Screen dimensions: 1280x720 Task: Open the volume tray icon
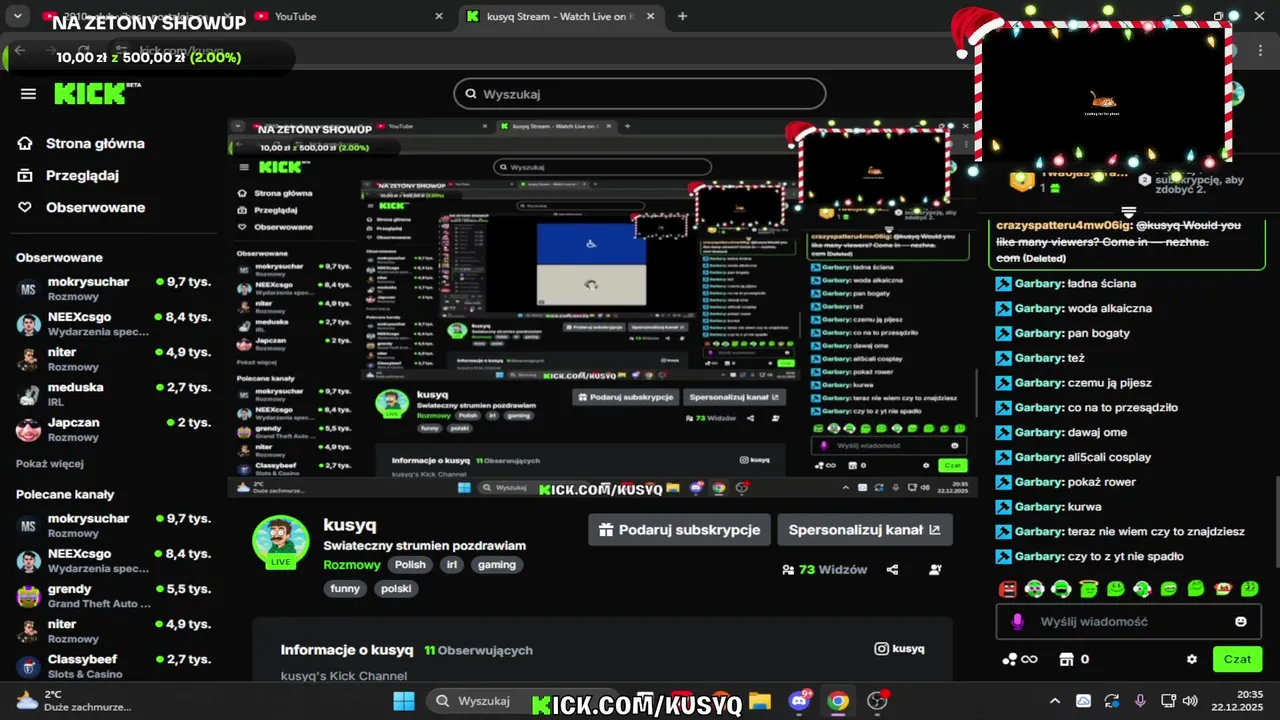[1190, 701]
